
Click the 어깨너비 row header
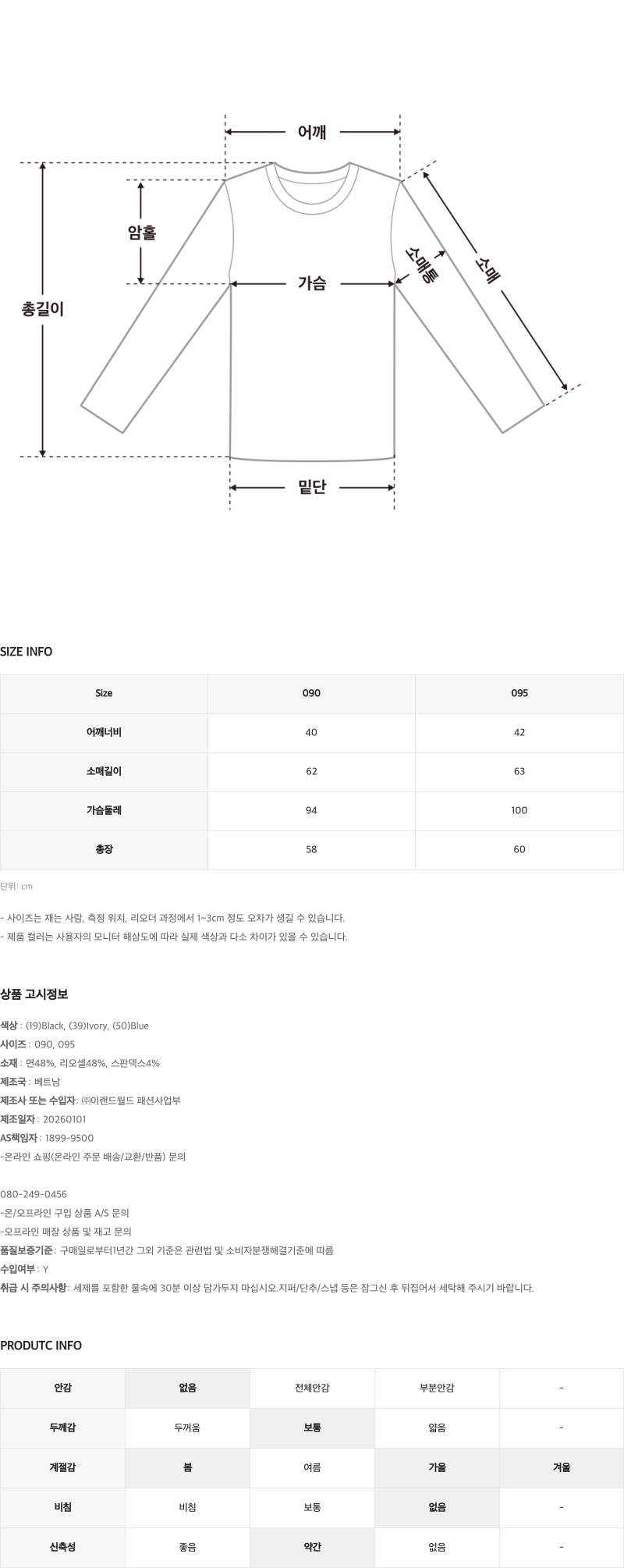point(104,732)
